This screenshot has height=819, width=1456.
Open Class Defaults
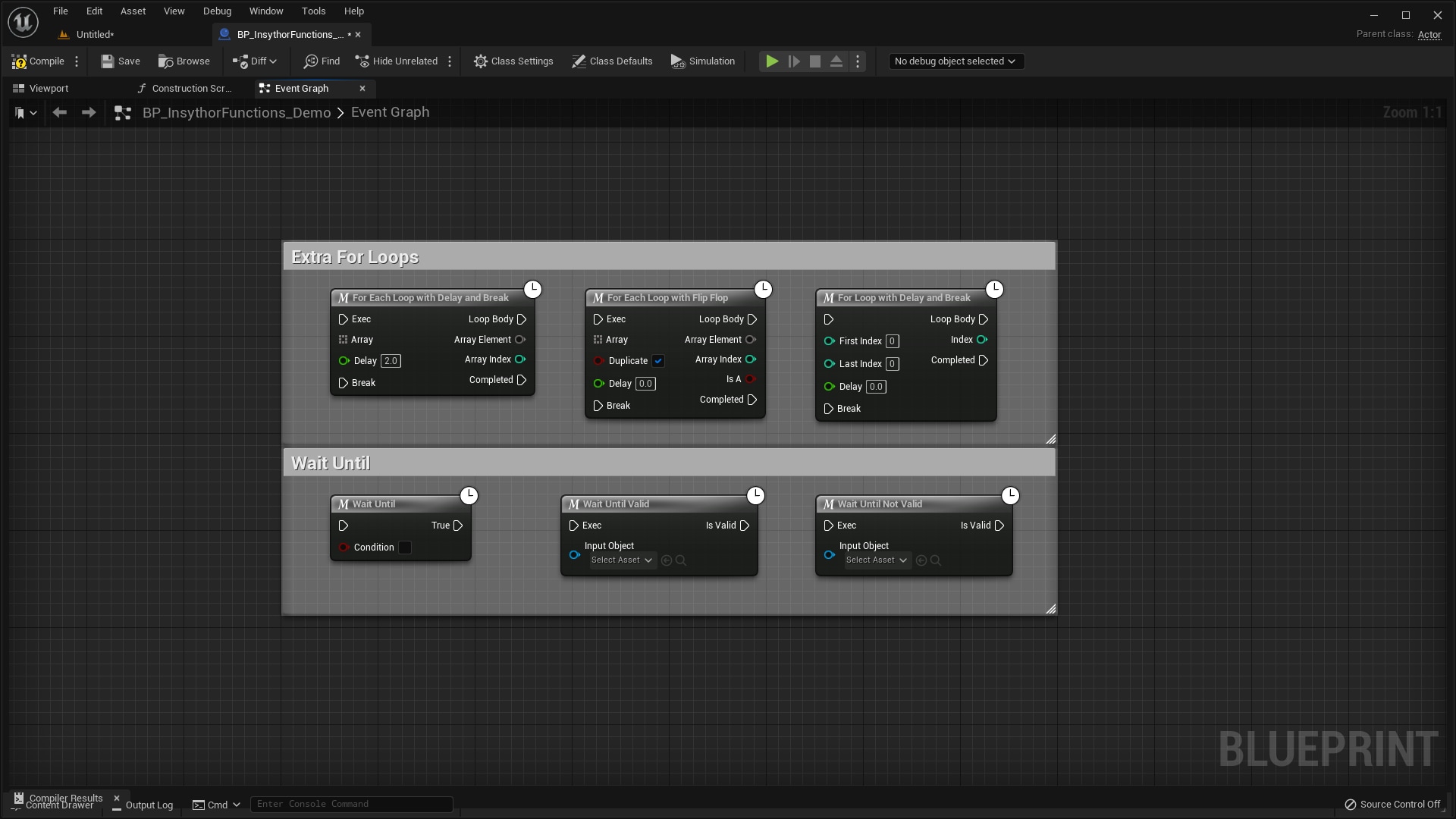click(x=612, y=61)
